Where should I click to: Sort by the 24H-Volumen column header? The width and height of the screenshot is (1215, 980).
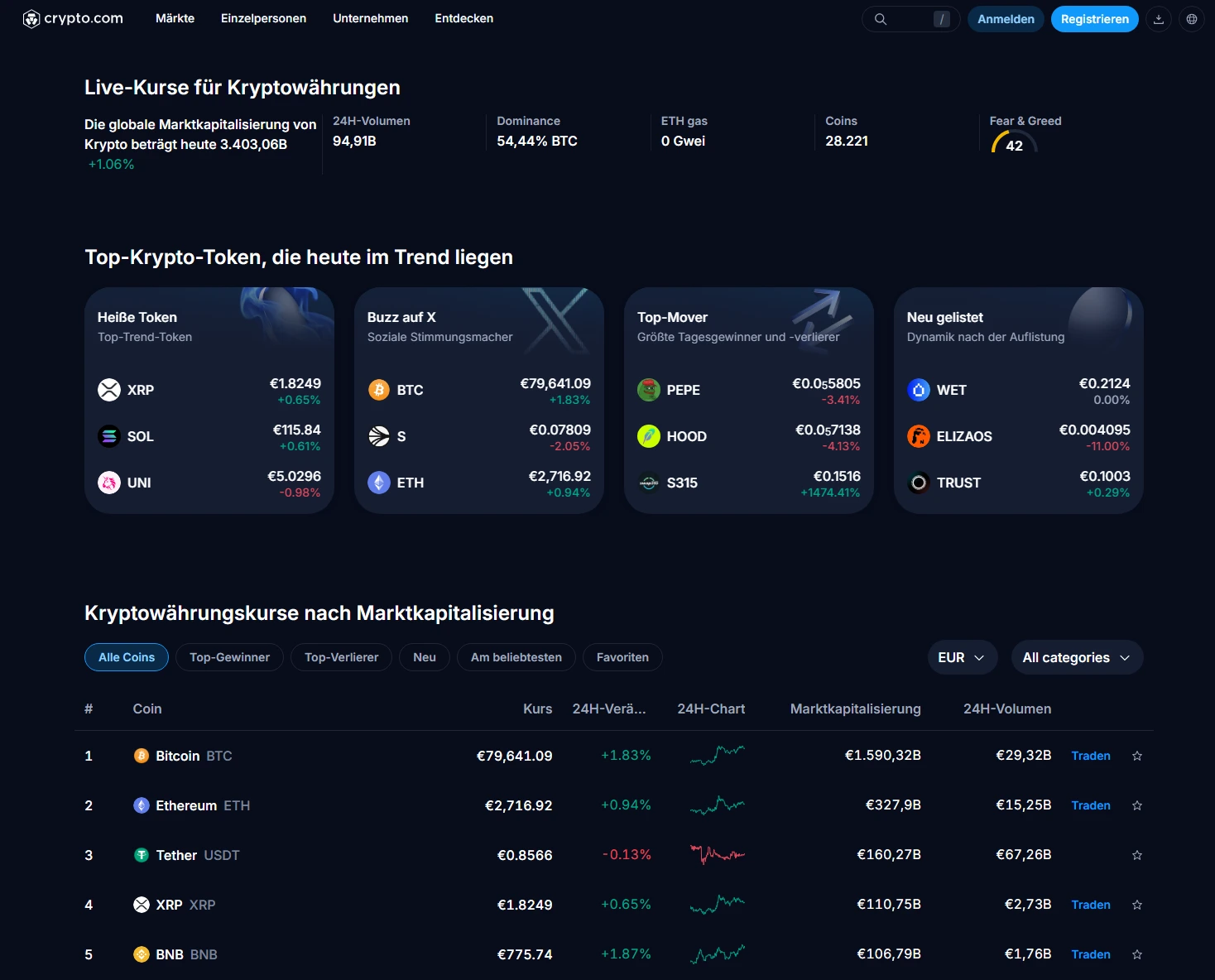pyautogui.click(x=1007, y=709)
